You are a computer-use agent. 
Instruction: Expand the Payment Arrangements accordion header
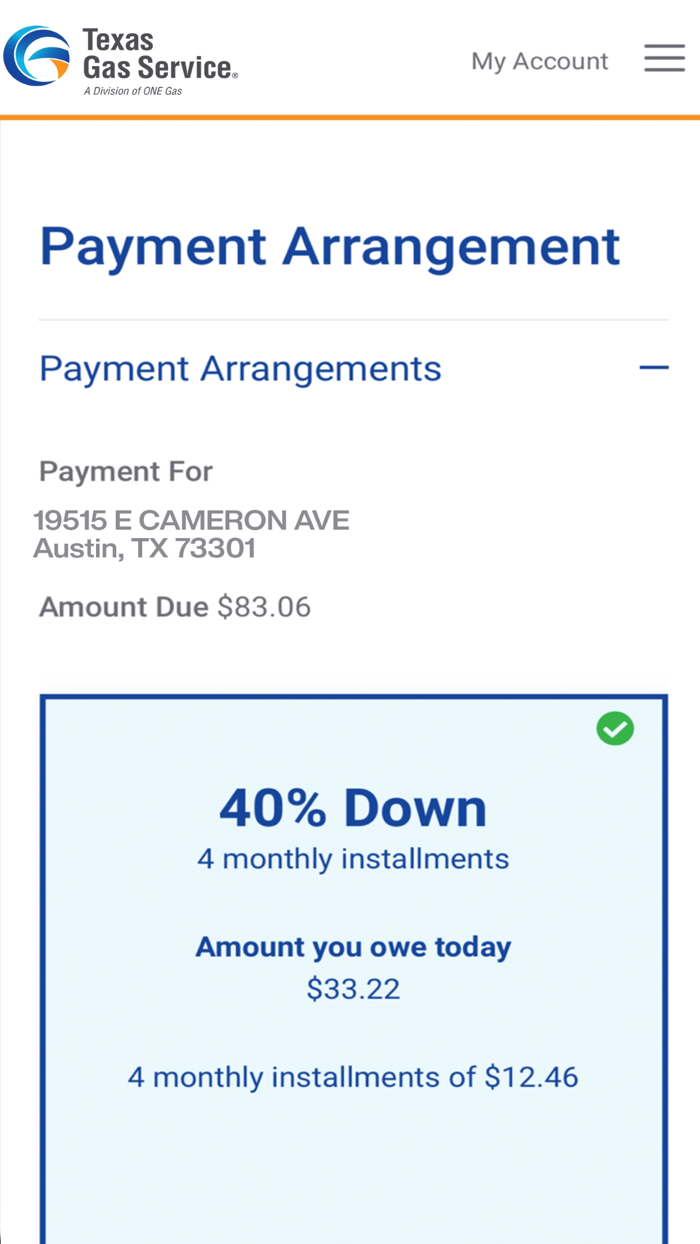[240, 368]
